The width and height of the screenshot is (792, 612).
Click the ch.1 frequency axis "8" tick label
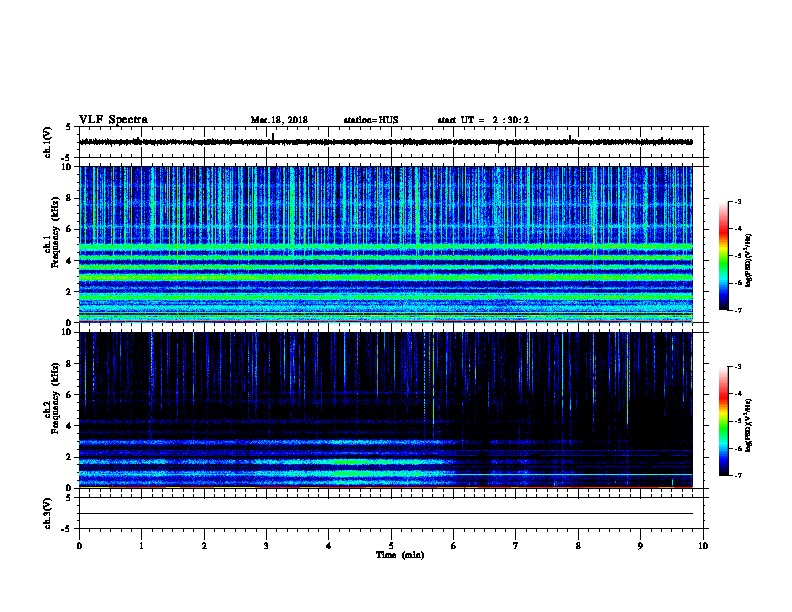(70, 198)
